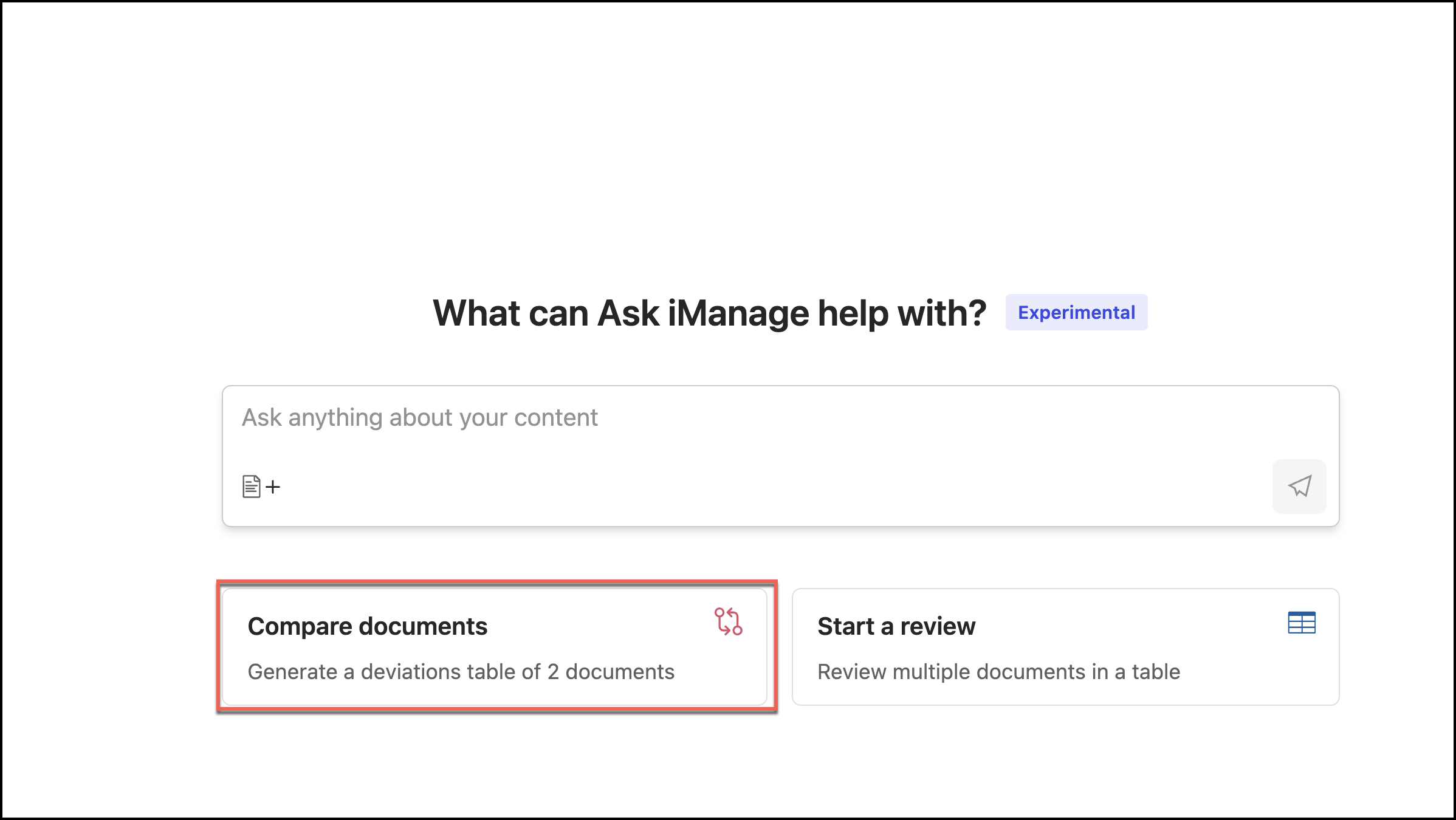Image resolution: width=1456 pixels, height=820 pixels.
Task: Click the plus sign beside document icon
Action: pos(273,487)
